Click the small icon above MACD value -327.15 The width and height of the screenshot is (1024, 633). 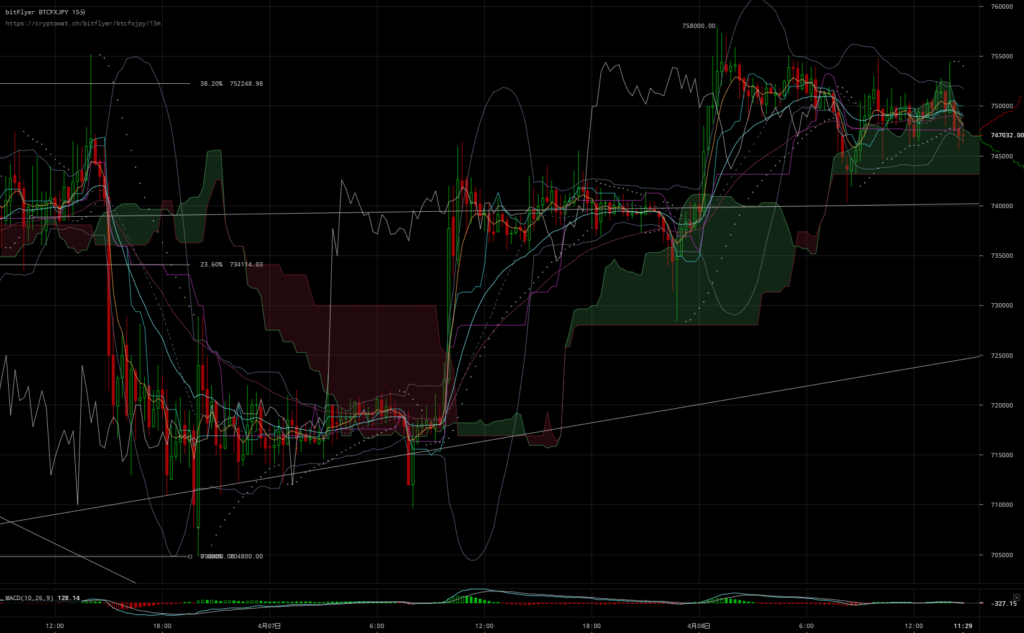tap(1016, 596)
